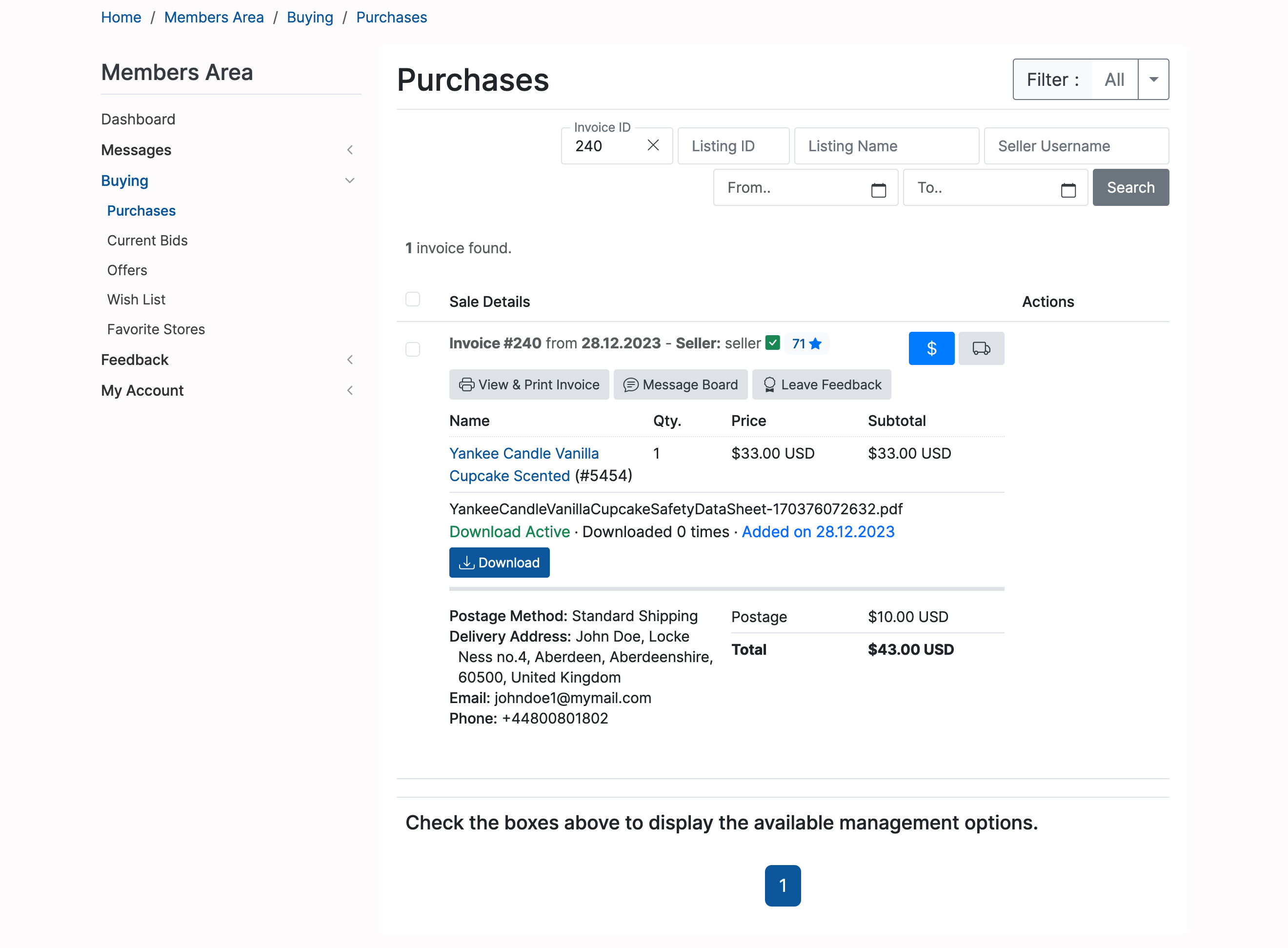Screen dimensions: 1288x948
Task: Open the To date calendar icon
Action: 1067,189
